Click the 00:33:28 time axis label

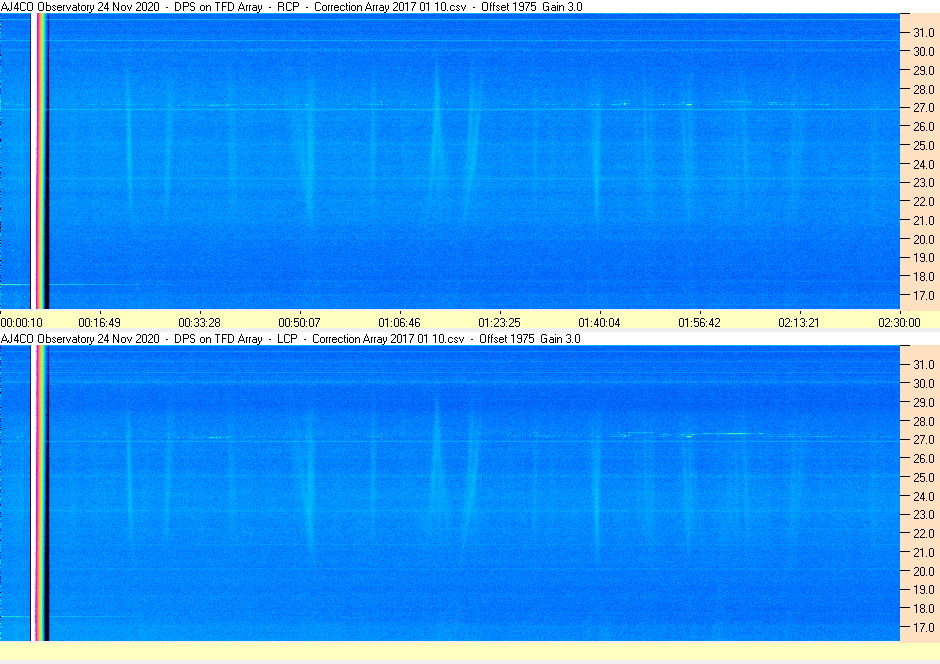pos(200,322)
